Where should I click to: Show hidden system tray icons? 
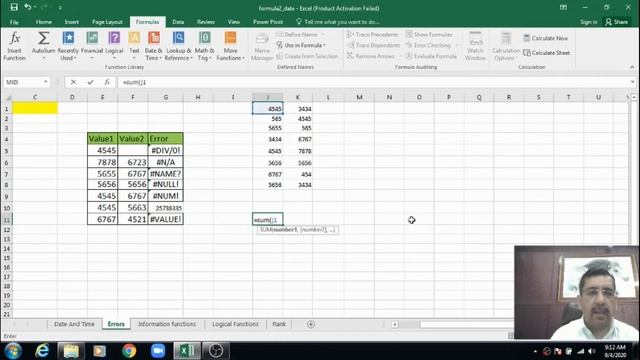pos(535,351)
